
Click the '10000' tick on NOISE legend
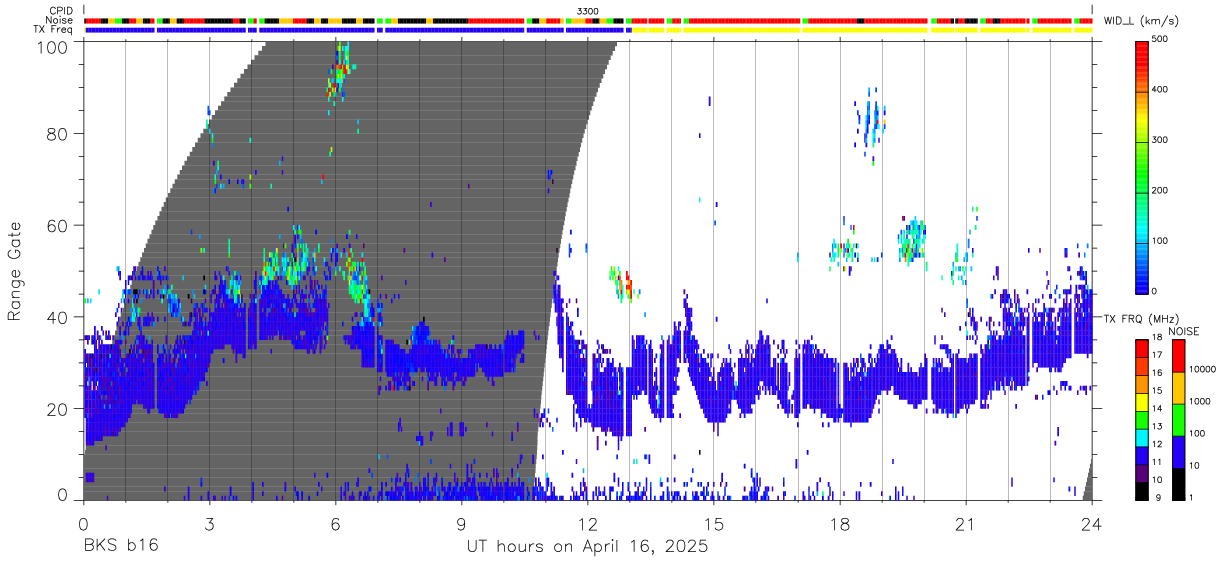tap(1205, 370)
